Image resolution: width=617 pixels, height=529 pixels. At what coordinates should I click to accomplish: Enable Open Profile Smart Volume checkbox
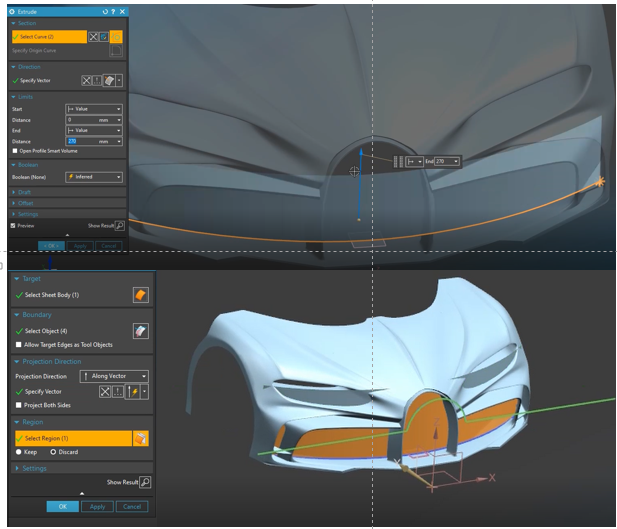point(15,151)
